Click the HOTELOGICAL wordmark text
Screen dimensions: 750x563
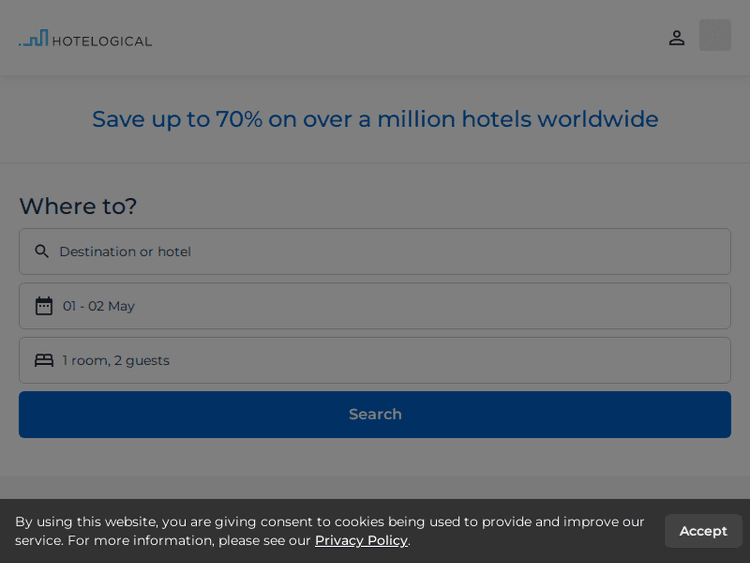coord(102,41)
